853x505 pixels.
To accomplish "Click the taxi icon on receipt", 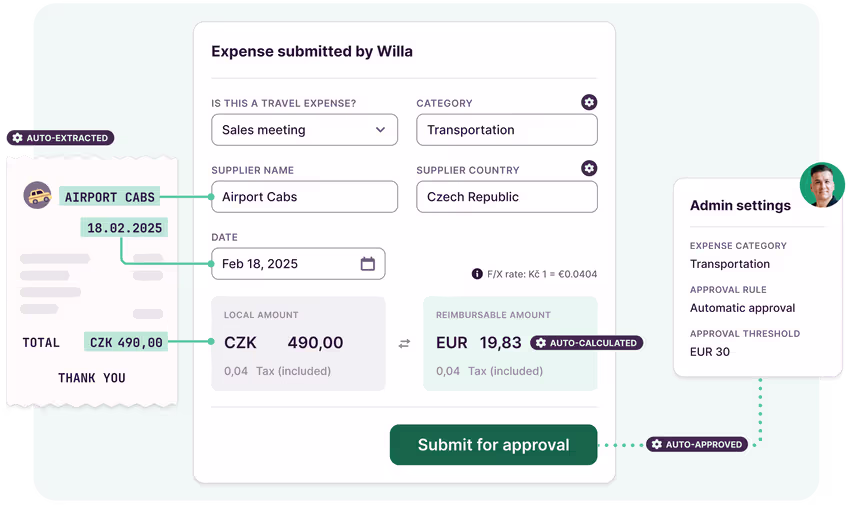I will pos(38,196).
